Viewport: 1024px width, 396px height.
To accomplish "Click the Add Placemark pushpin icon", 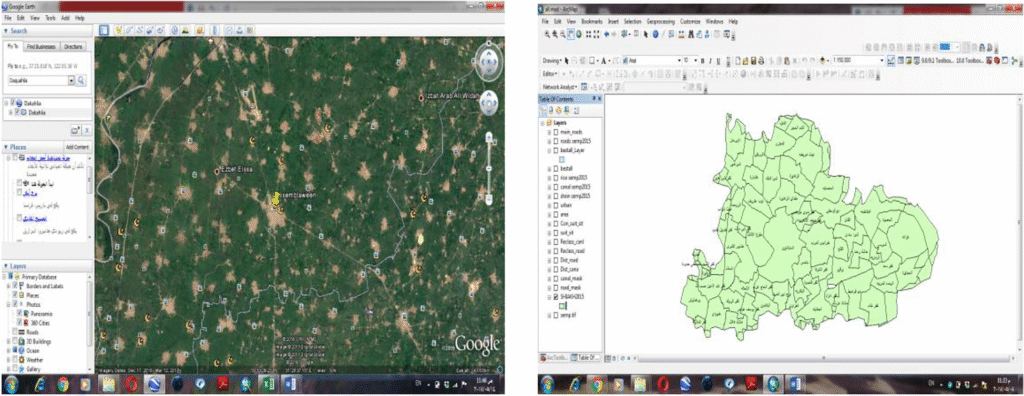I will pyautogui.click(x=118, y=30).
